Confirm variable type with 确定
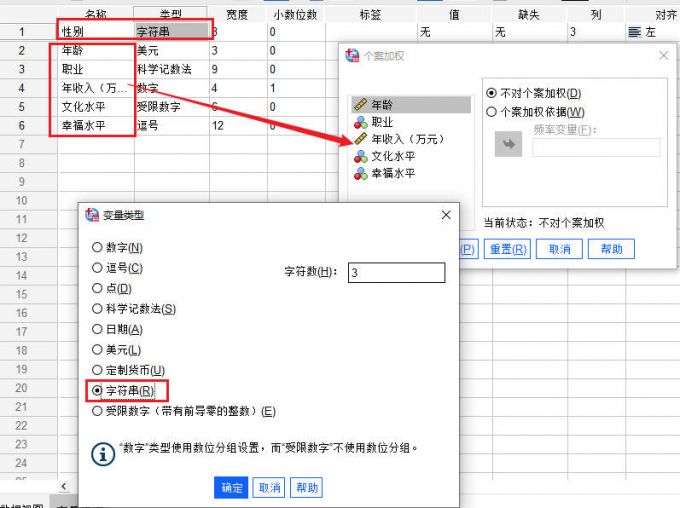This screenshot has width=680, height=508. [231, 488]
